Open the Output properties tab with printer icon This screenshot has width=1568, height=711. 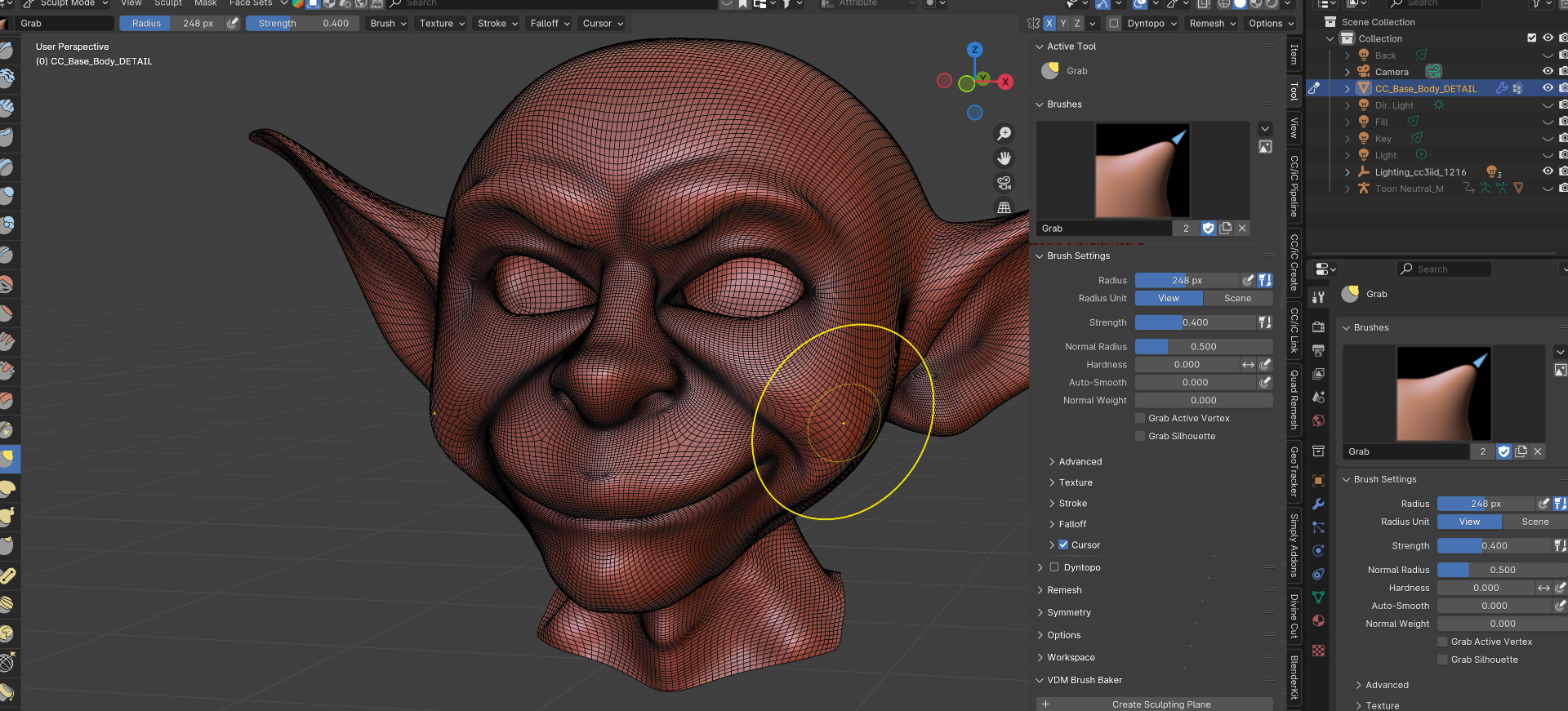[1318, 350]
